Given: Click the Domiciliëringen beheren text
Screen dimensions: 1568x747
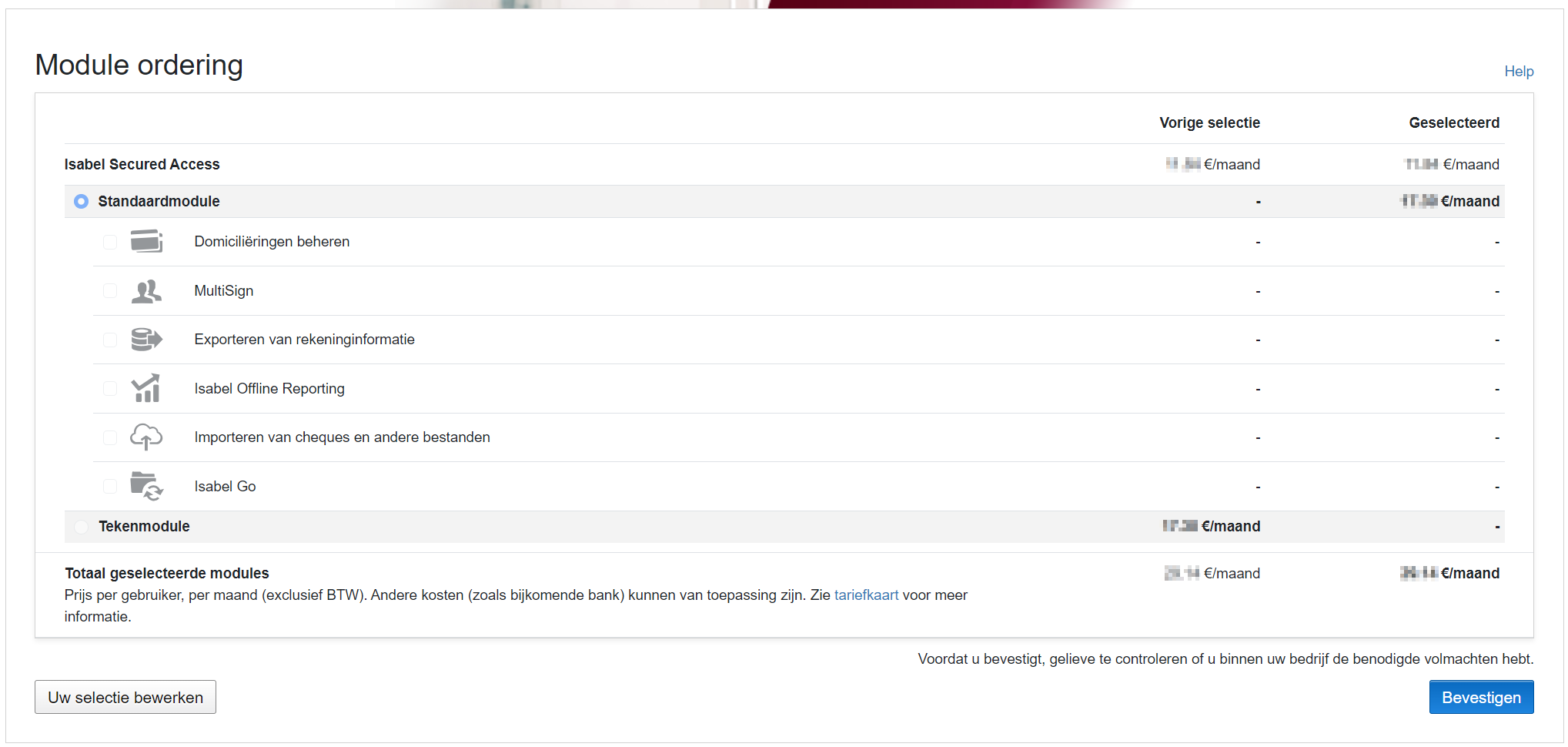Looking at the screenshot, I should (x=272, y=242).
